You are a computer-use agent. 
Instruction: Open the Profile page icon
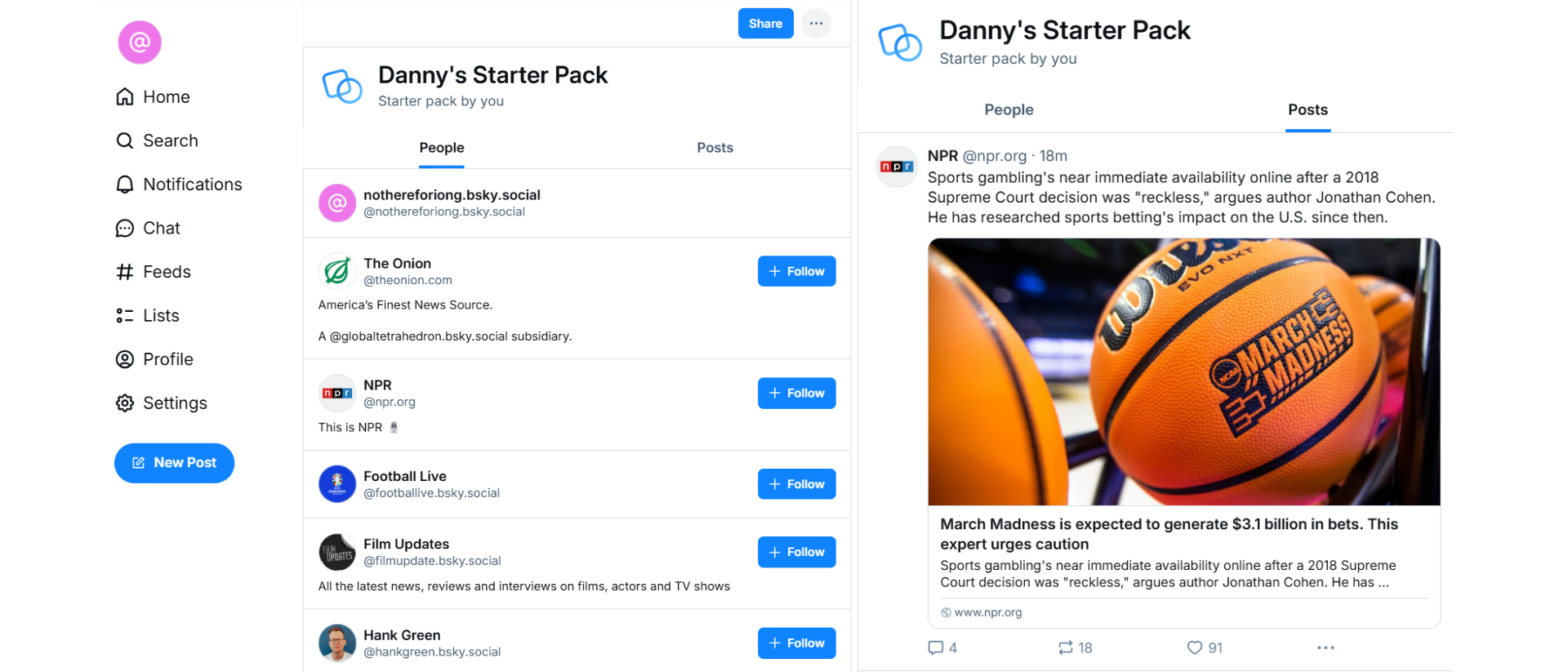tap(125, 359)
